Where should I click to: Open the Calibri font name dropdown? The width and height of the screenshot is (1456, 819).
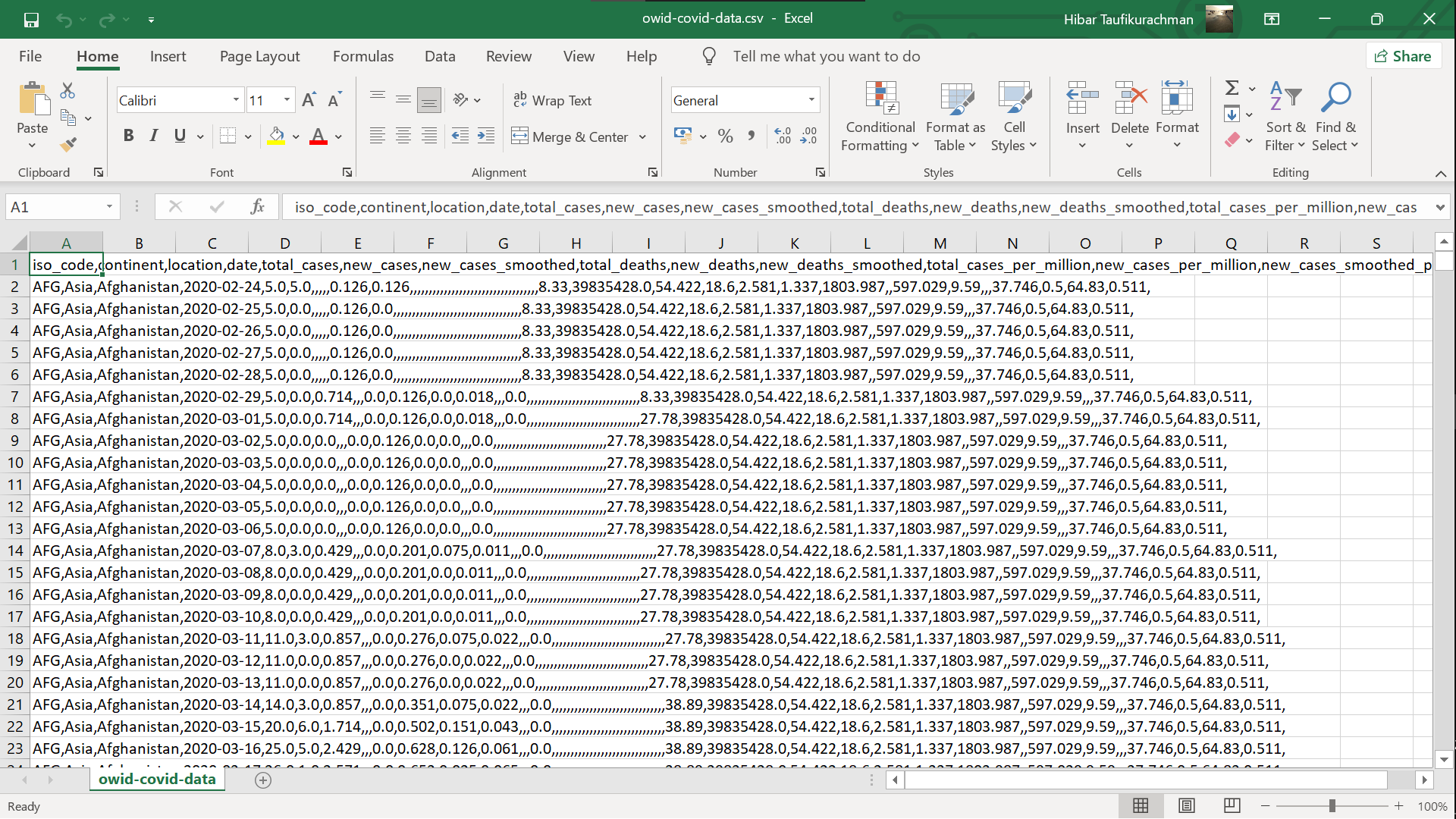tap(236, 100)
